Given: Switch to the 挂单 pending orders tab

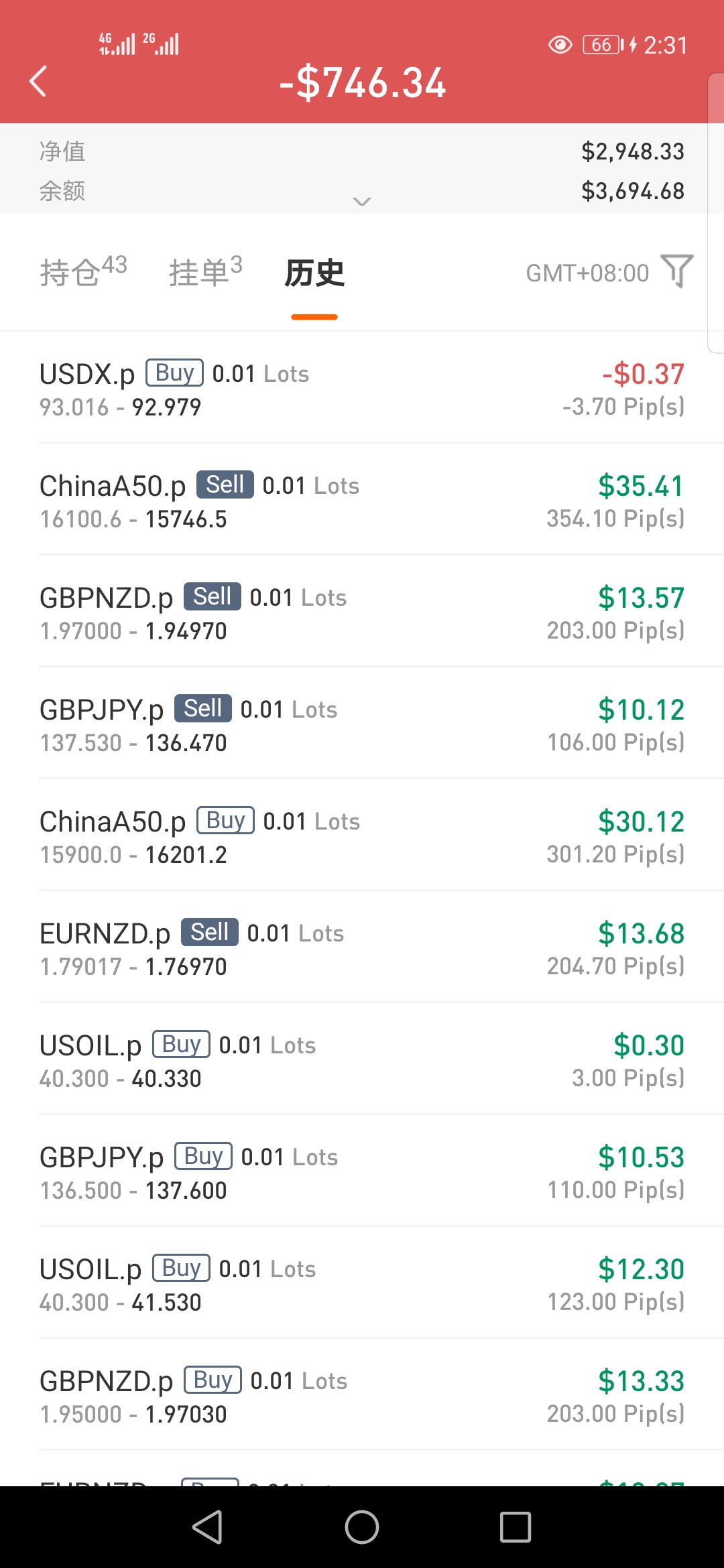Looking at the screenshot, I should click(x=205, y=271).
